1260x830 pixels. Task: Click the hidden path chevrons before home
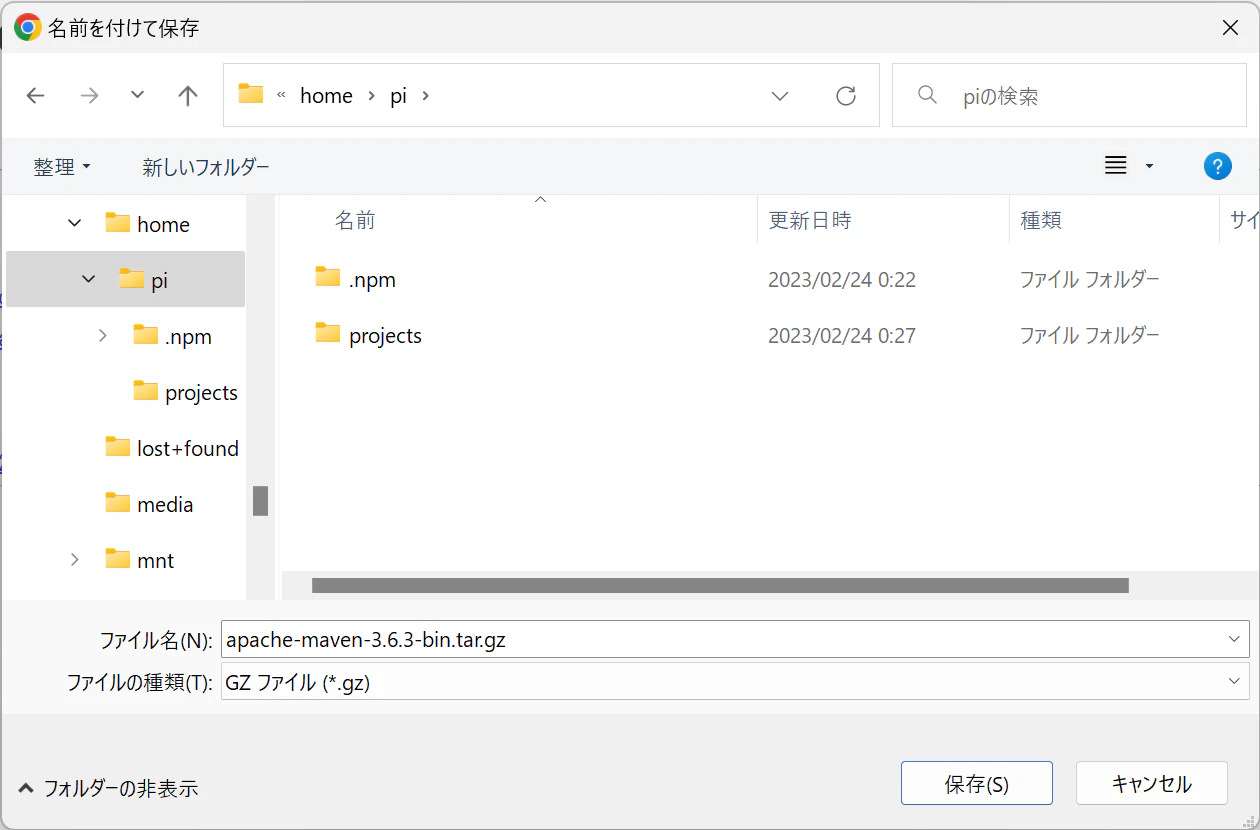coord(281,95)
